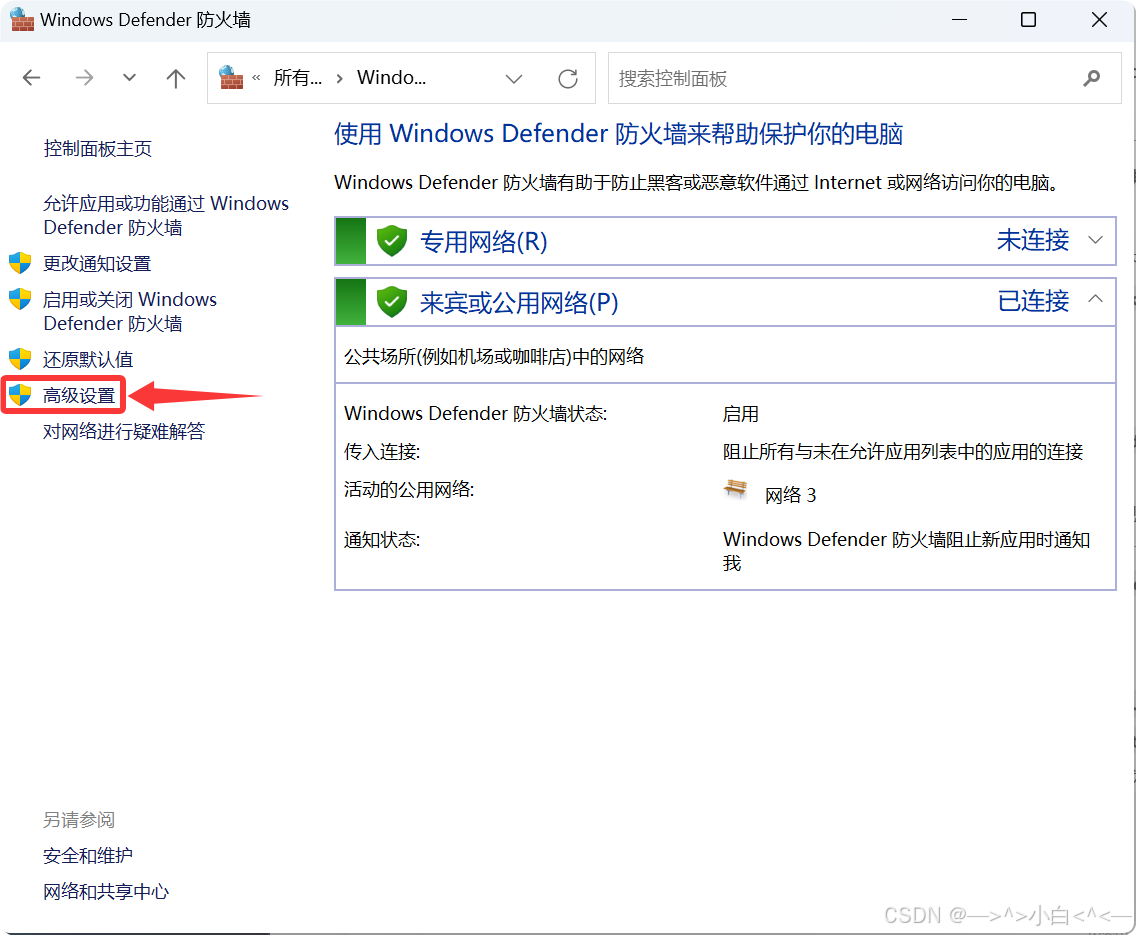Close the Windows Defender 防火墙 window
The height and width of the screenshot is (935, 1136).
[1099, 20]
